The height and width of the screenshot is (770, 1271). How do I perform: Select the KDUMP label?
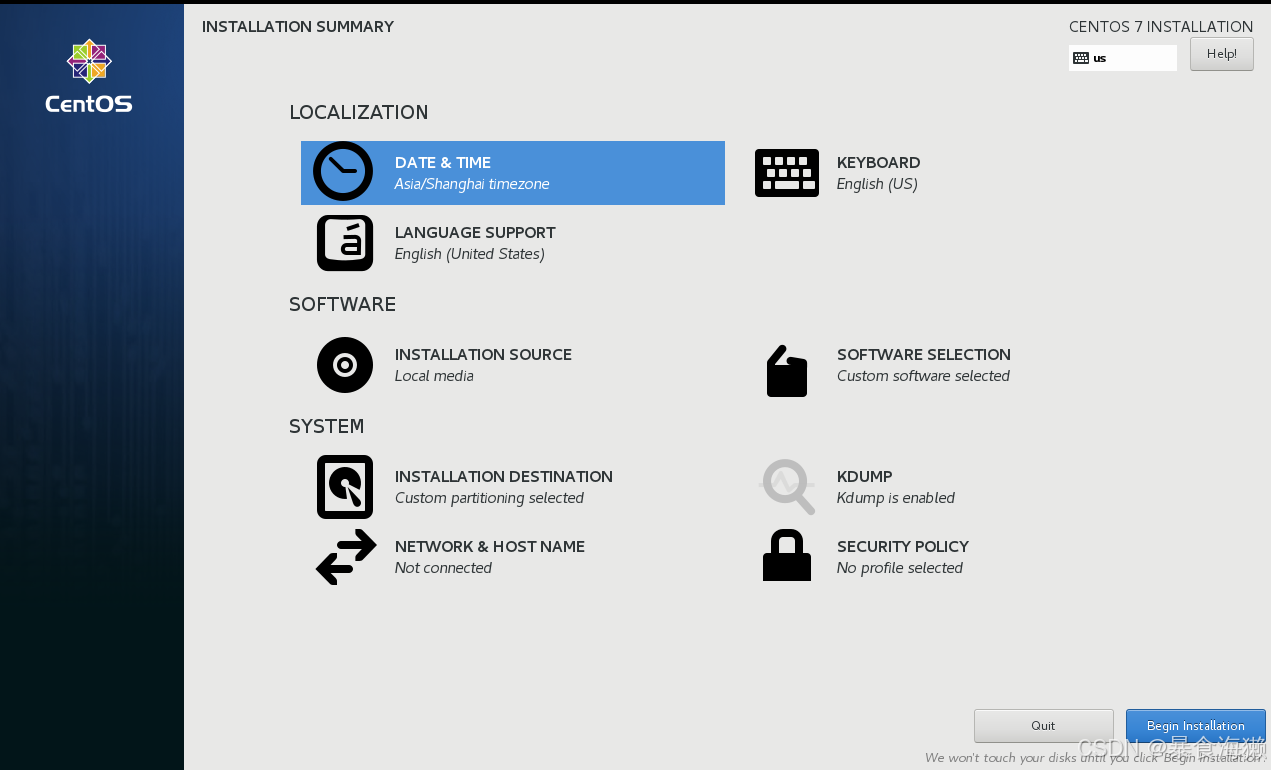click(865, 476)
